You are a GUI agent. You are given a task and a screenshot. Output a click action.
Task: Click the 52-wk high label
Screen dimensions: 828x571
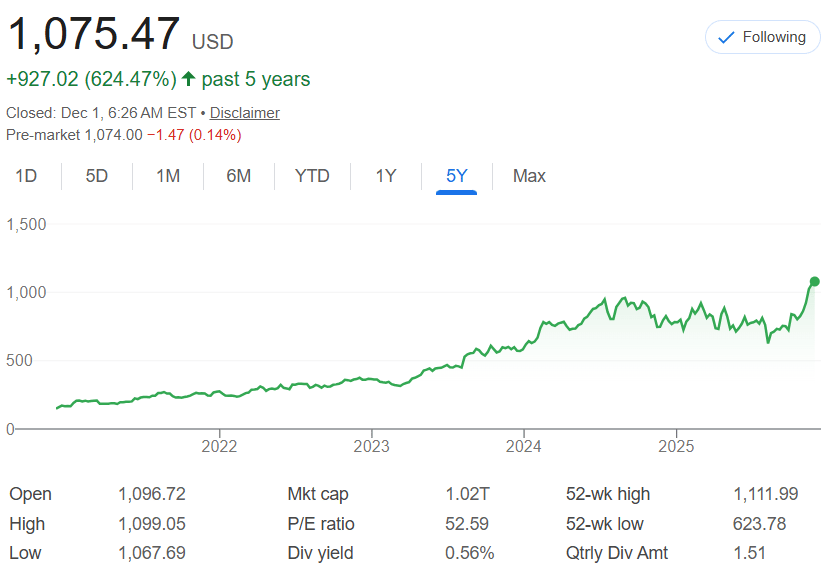607,494
